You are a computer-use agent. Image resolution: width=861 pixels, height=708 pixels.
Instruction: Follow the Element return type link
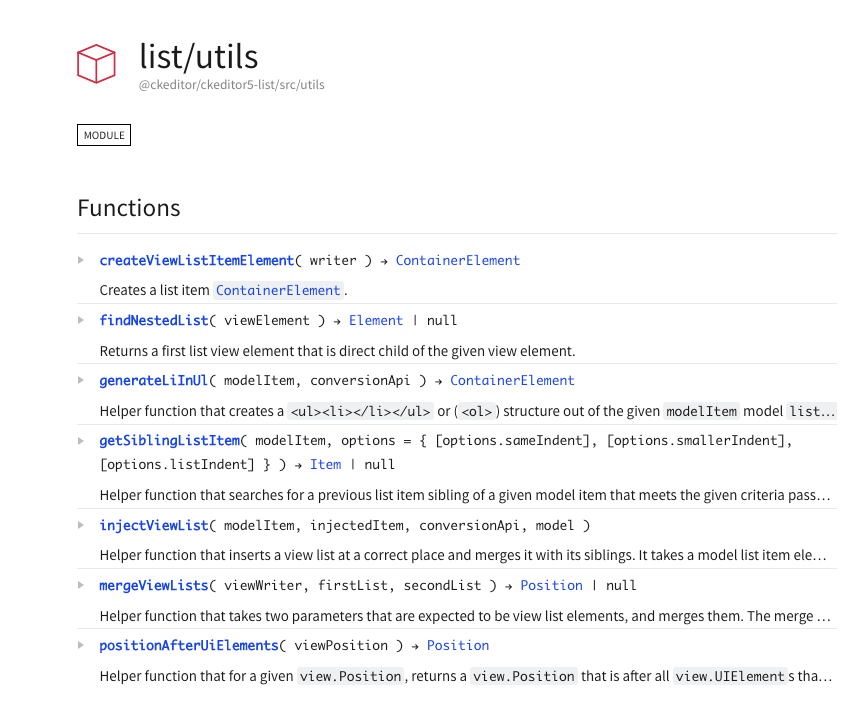tap(376, 320)
